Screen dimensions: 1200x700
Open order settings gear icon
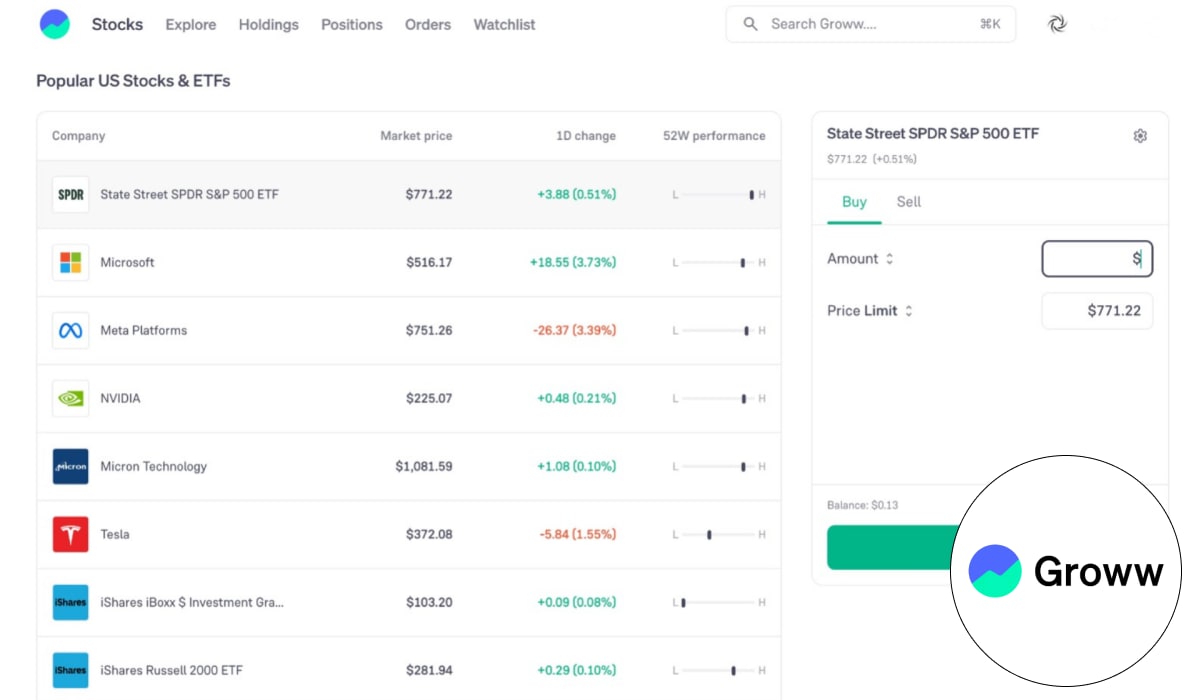1140,136
